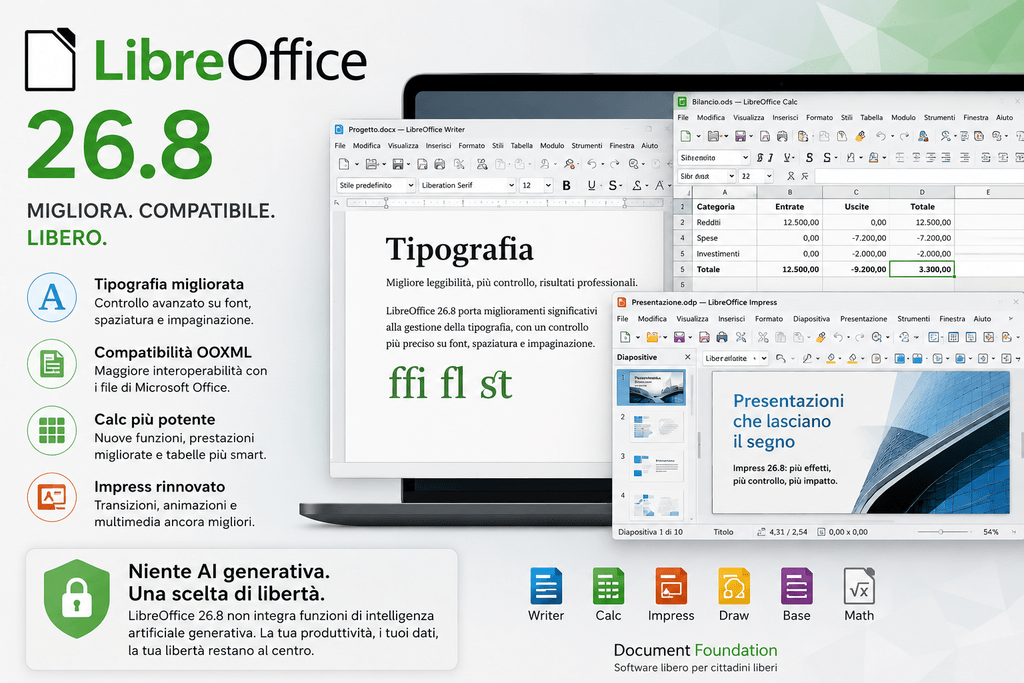Toggle center horizontal alignment in Calc
The width and height of the screenshot is (1024, 683).
[x=916, y=158]
